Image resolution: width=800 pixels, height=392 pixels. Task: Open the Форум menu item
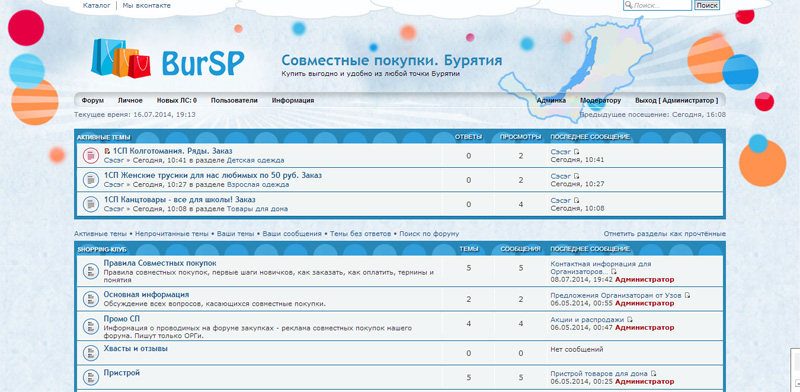[92, 101]
